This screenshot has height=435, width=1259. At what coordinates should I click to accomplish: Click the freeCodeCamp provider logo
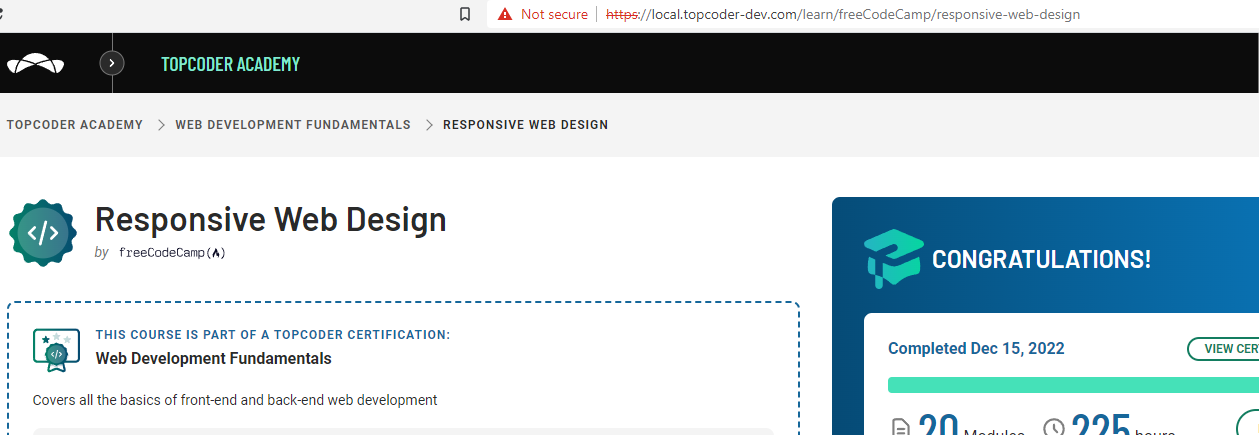(x=172, y=253)
